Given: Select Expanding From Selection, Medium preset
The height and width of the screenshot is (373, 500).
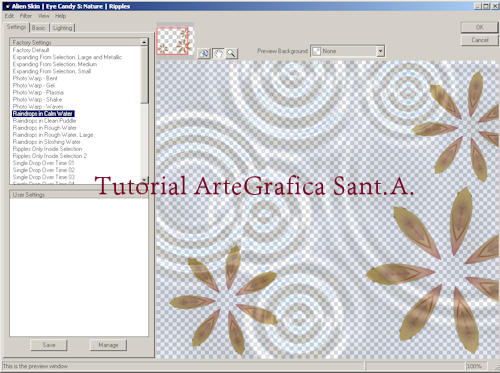Looking at the screenshot, I should (55, 64).
